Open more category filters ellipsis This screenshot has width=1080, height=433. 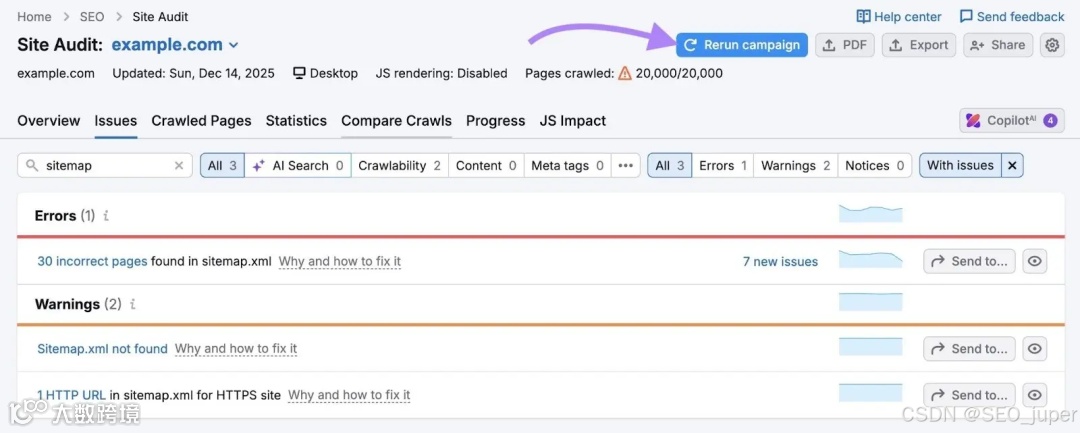tap(625, 165)
